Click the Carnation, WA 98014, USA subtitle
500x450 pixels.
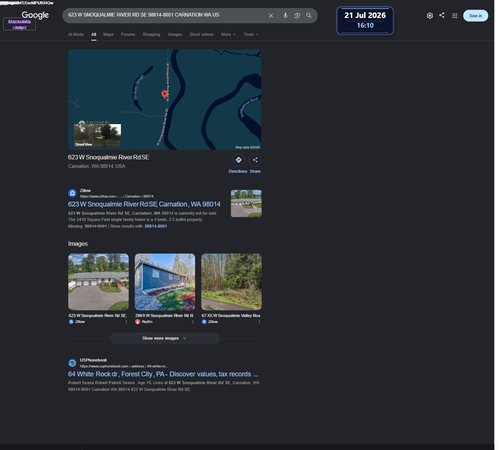coord(97,166)
